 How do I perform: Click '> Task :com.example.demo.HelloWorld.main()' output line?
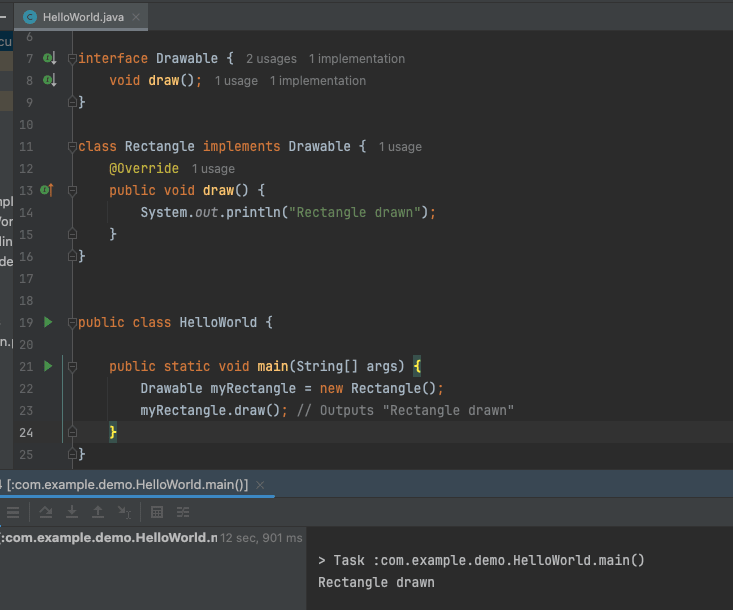(481, 560)
